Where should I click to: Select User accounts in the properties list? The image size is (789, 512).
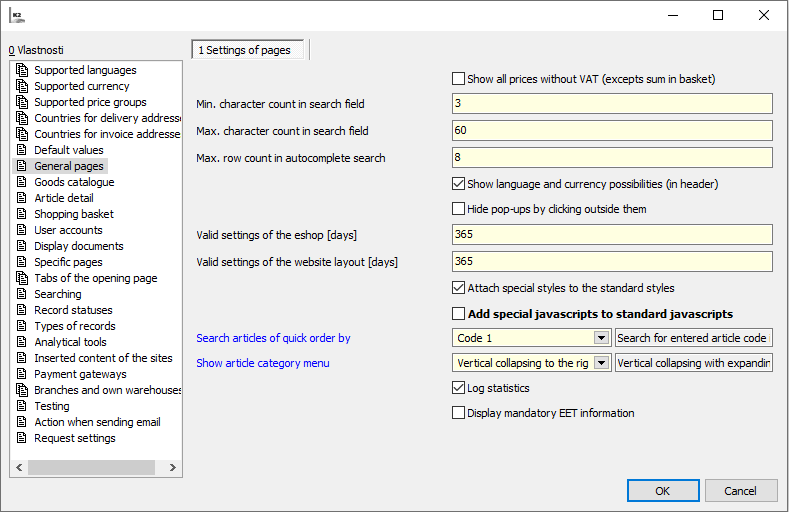click(x=68, y=230)
